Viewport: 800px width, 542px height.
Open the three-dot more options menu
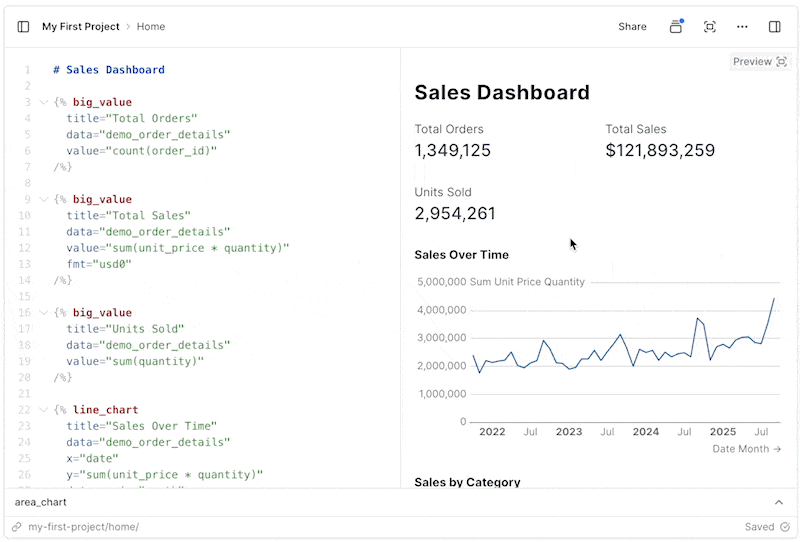(x=742, y=27)
